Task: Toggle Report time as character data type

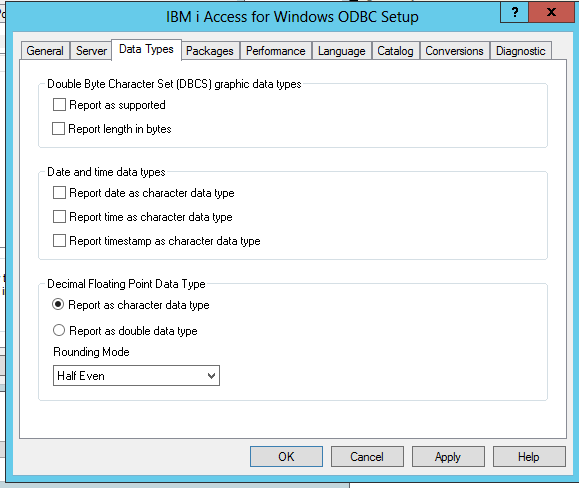Action: (x=59, y=217)
